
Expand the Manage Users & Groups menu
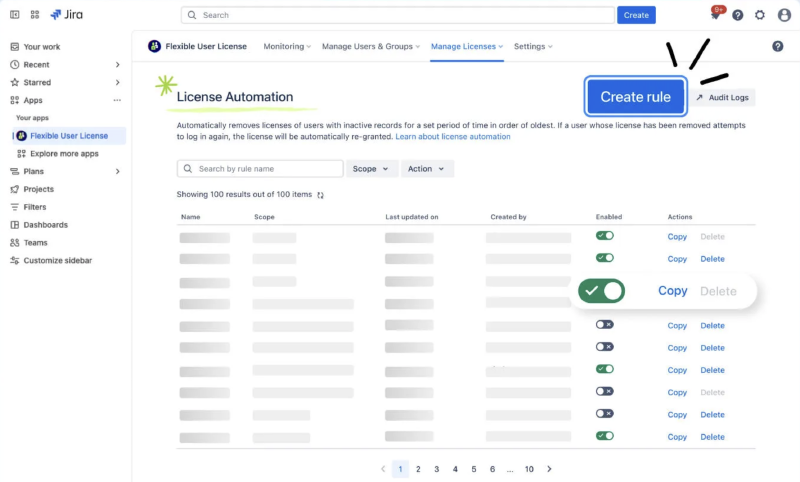370,46
